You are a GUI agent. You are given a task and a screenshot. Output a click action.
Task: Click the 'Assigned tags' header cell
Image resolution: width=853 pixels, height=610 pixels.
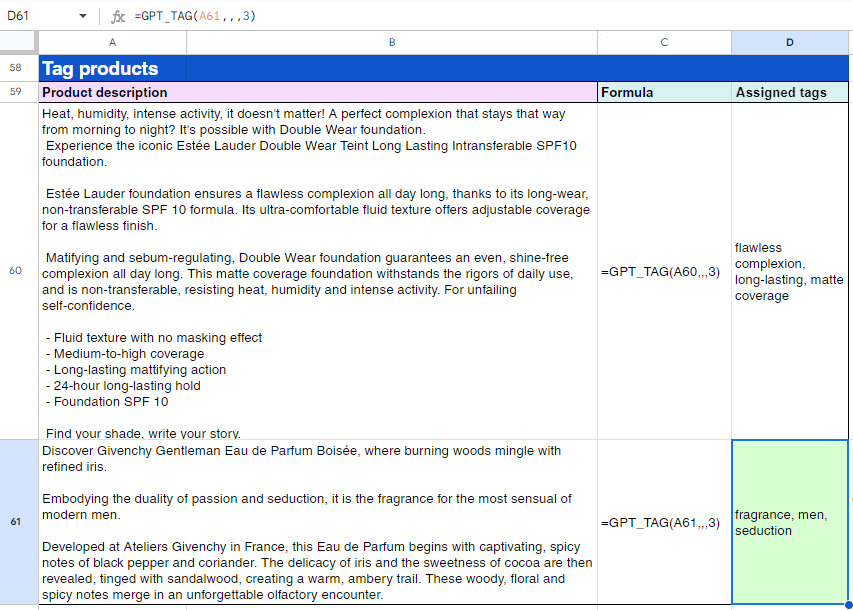click(789, 93)
